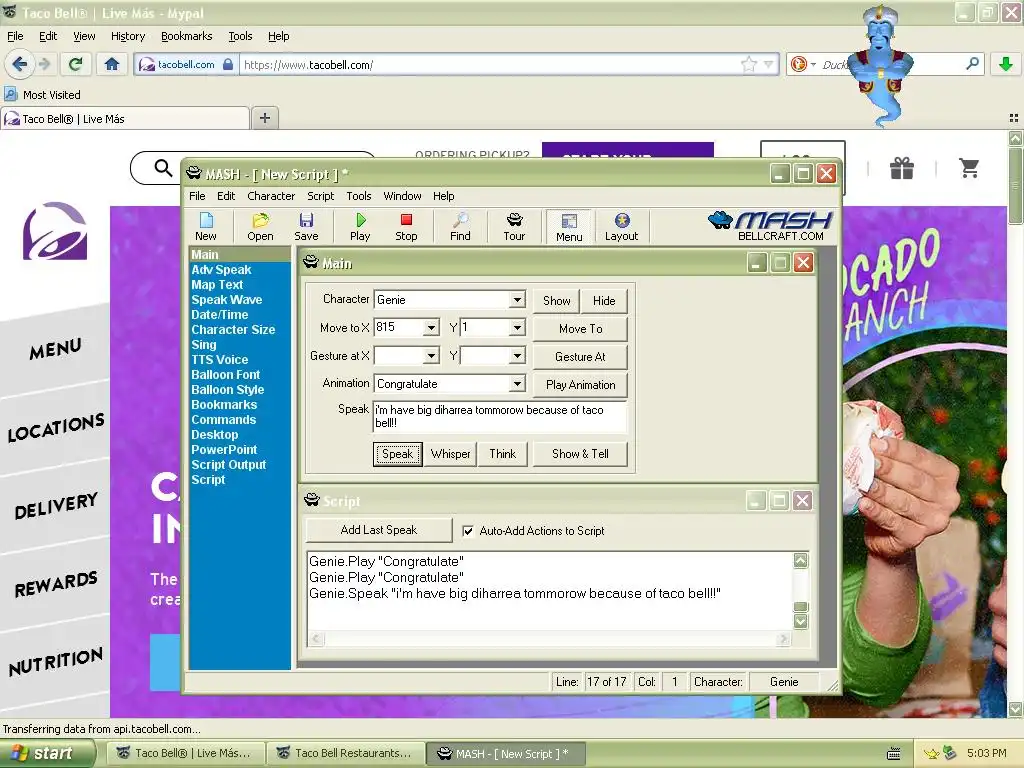Viewport: 1024px width, 768px height.
Task: Click the Add Last Speak button
Action: 379,530
